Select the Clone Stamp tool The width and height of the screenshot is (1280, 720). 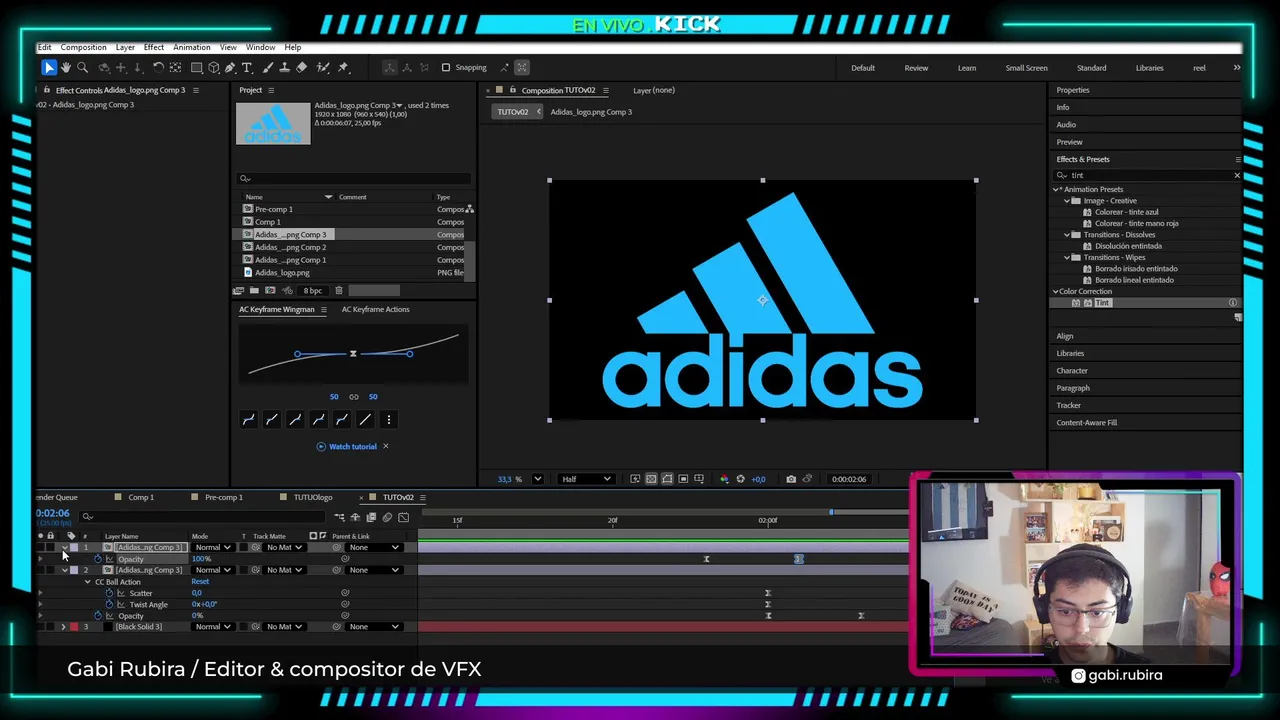click(285, 67)
